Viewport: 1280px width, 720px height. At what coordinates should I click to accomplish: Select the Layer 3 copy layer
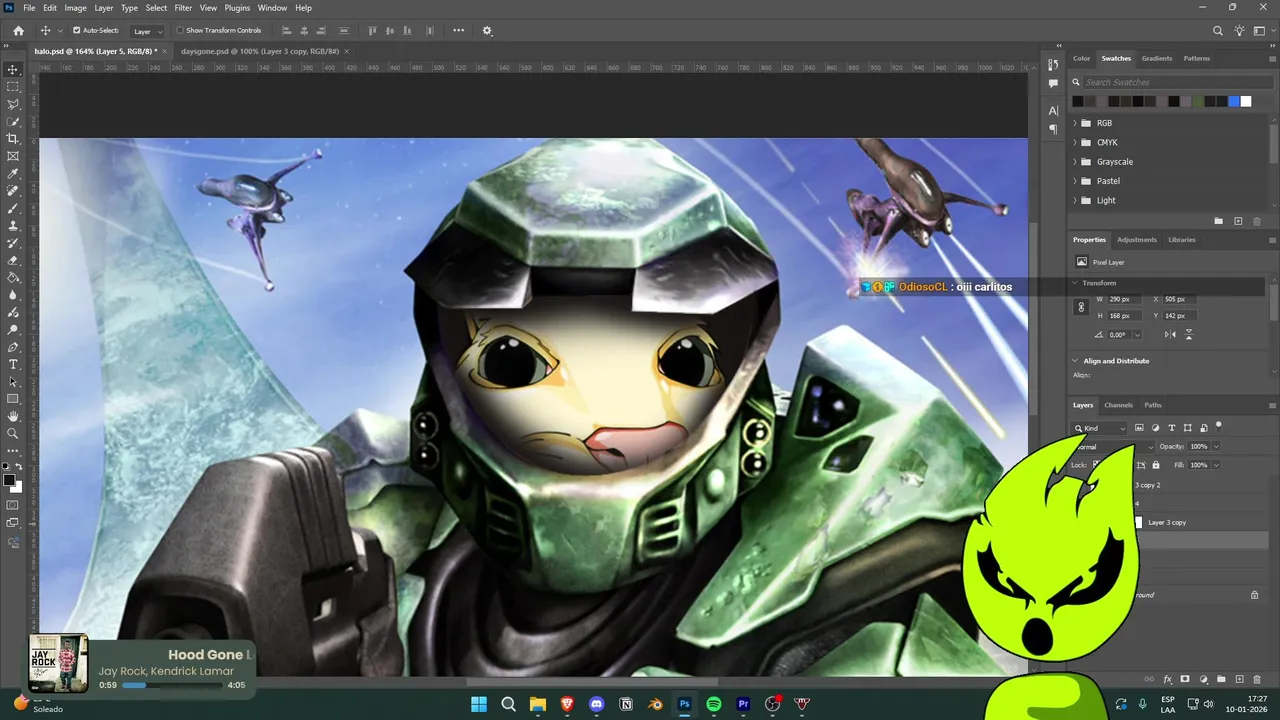coord(1167,522)
